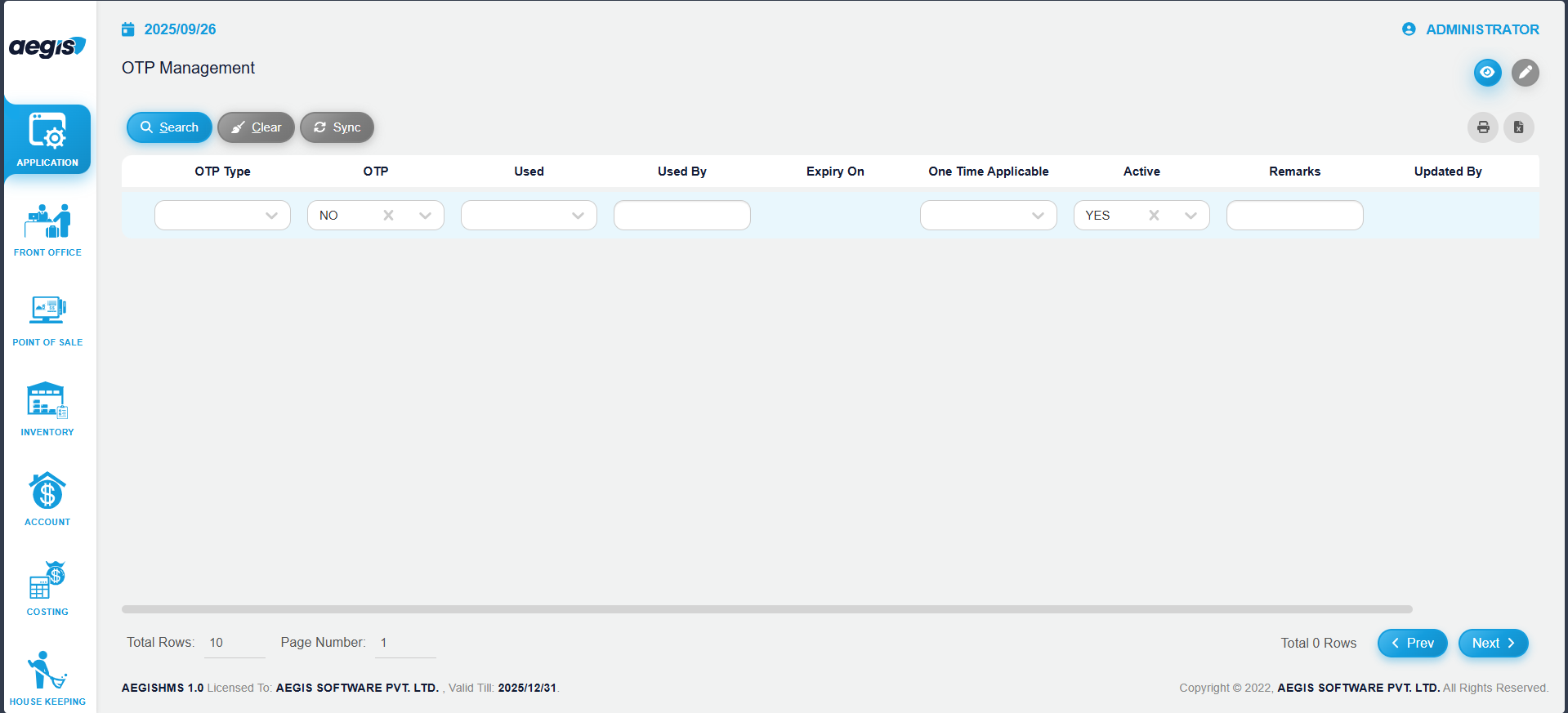Switch to edit mode pencil icon
Image resolution: width=1568 pixels, height=713 pixels.
pos(1525,73)
